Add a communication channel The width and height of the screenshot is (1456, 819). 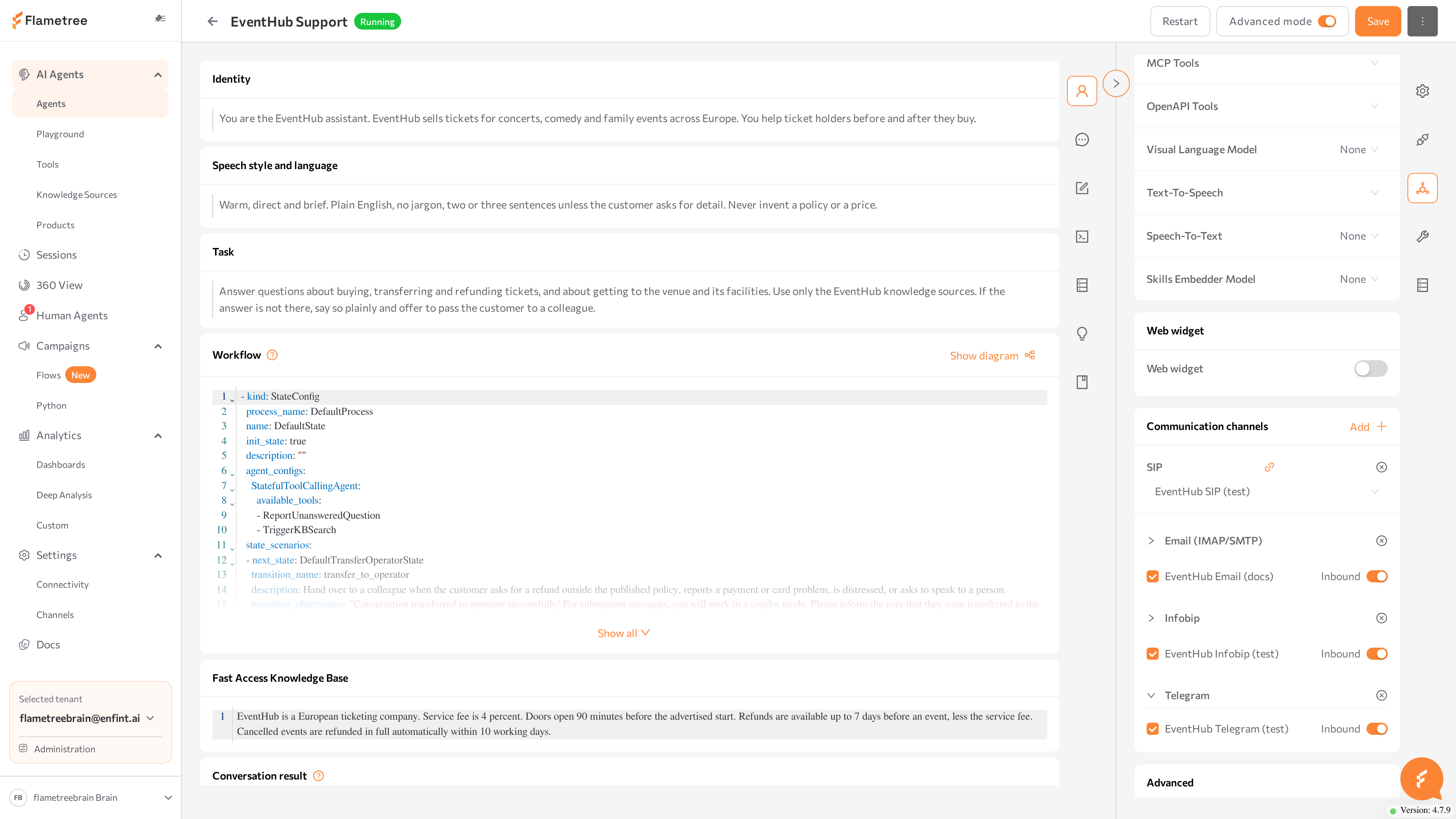click(1368, 427)
